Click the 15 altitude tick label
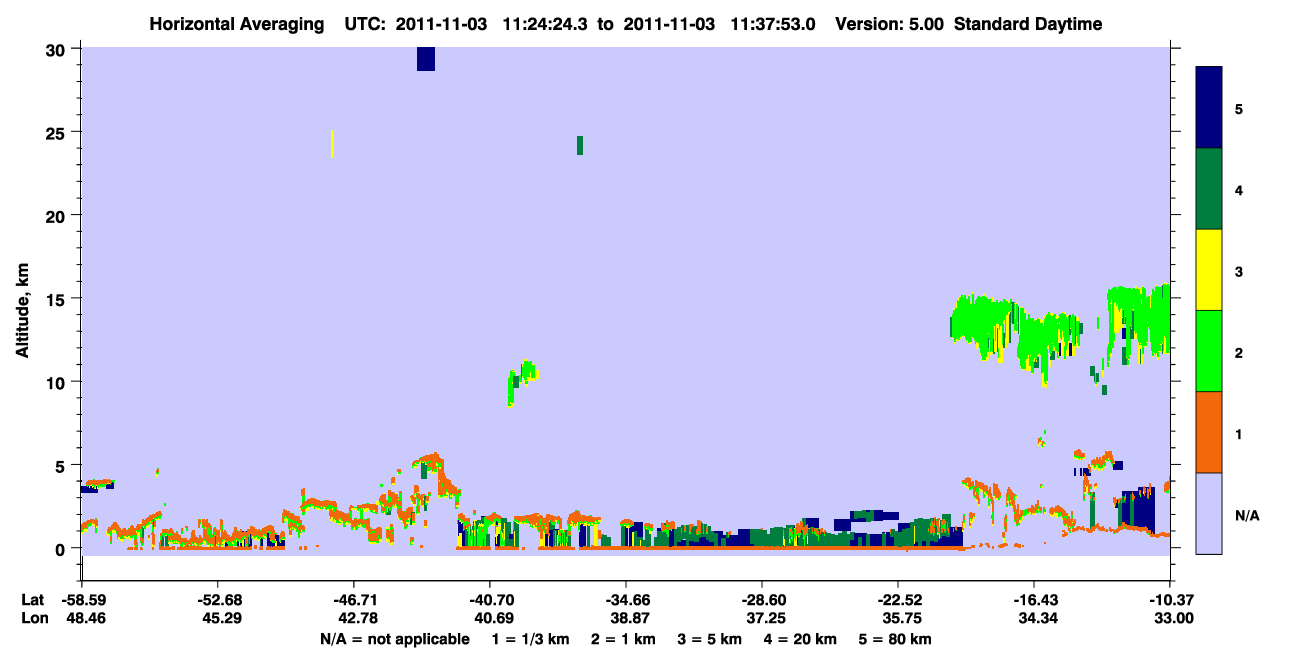Screen dimensions: 1300x667 coord(58,298)
